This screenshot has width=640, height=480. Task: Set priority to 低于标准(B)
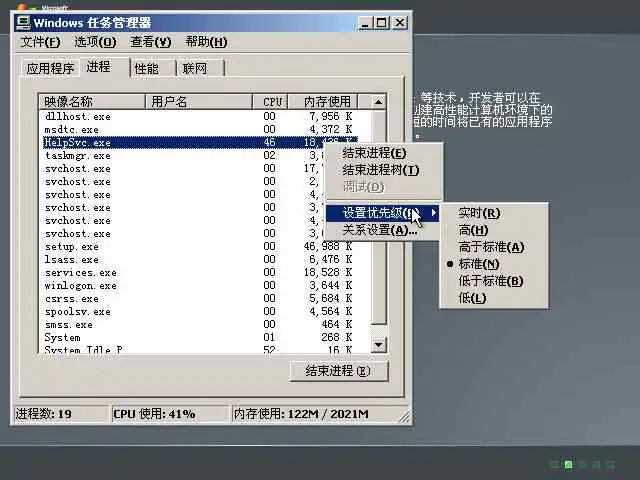pos(494,281)
